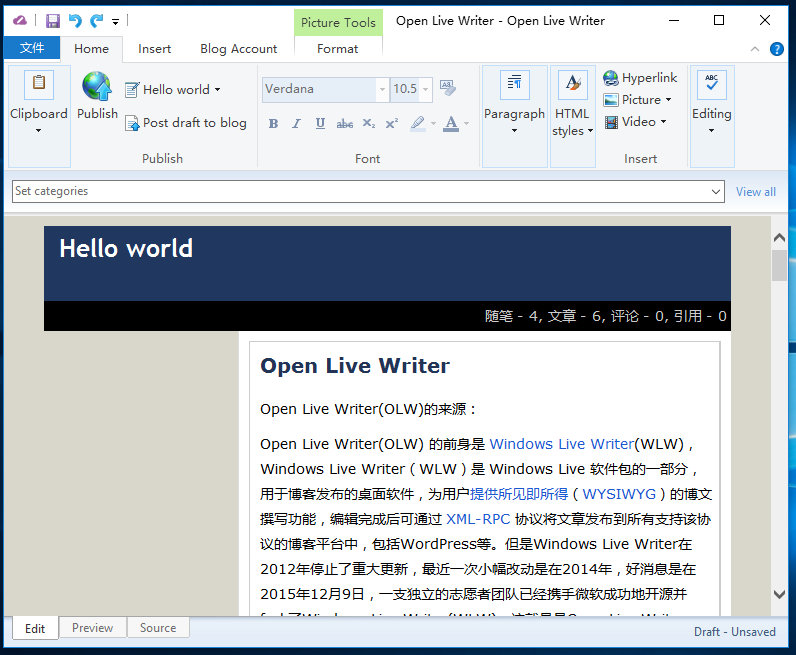Open the Picture Tools Format tab

(338, 49)
